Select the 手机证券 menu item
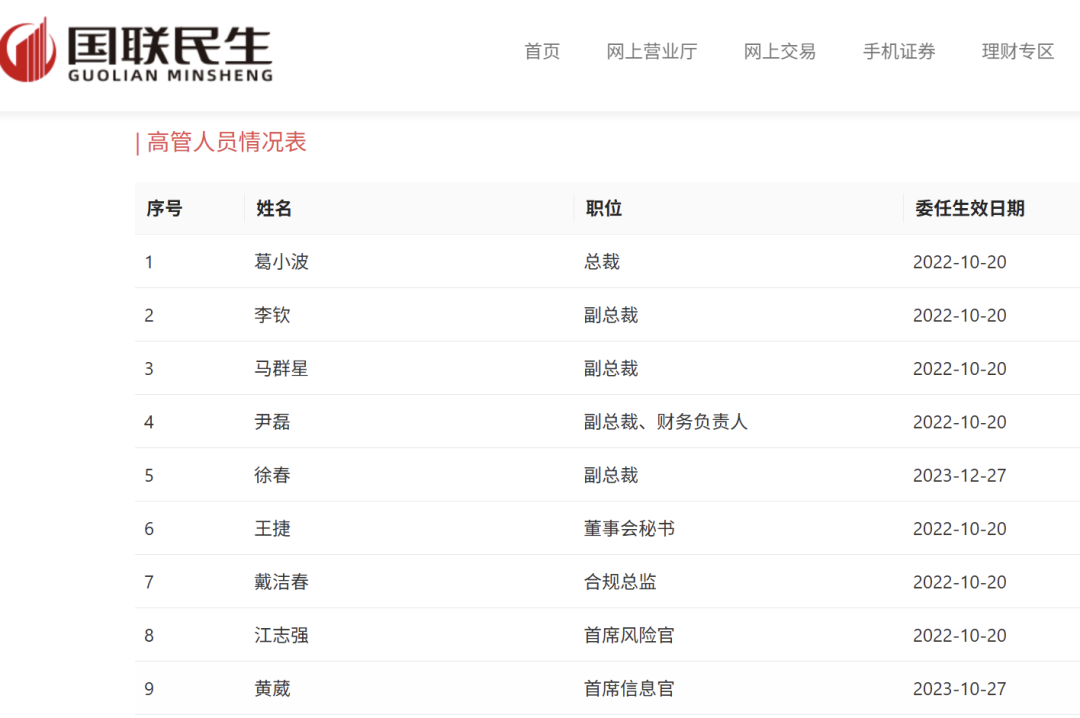Viewport: 1080px width, 718px height. (x=899, y=52)
